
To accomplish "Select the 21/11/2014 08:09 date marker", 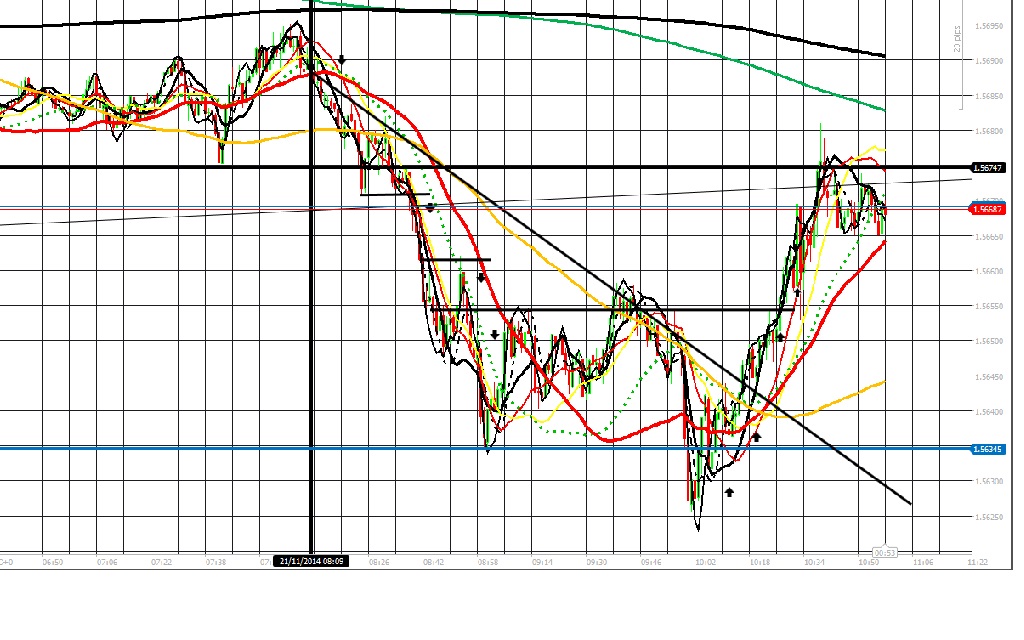I will pos(311,561).
